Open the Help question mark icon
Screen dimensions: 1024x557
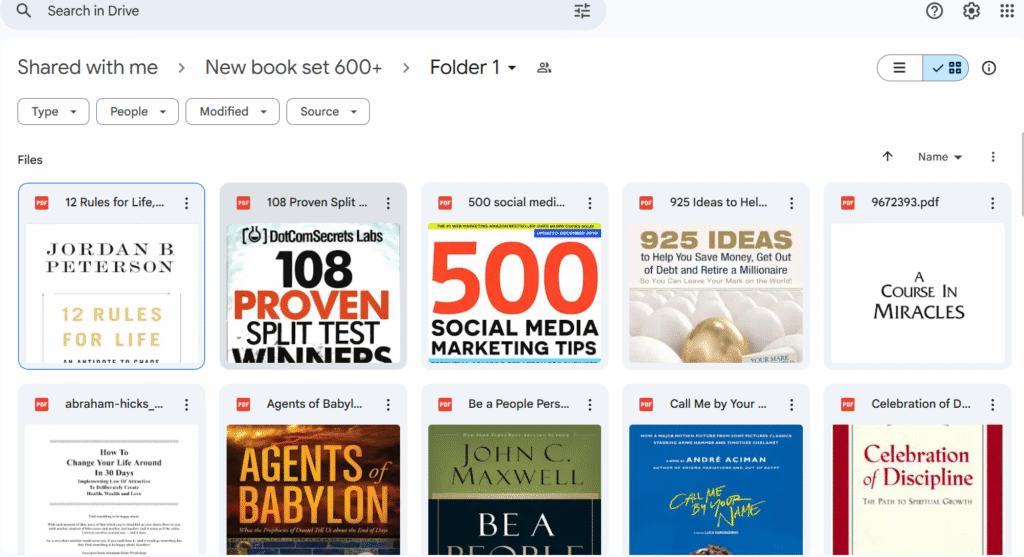(x=934, y=11)
